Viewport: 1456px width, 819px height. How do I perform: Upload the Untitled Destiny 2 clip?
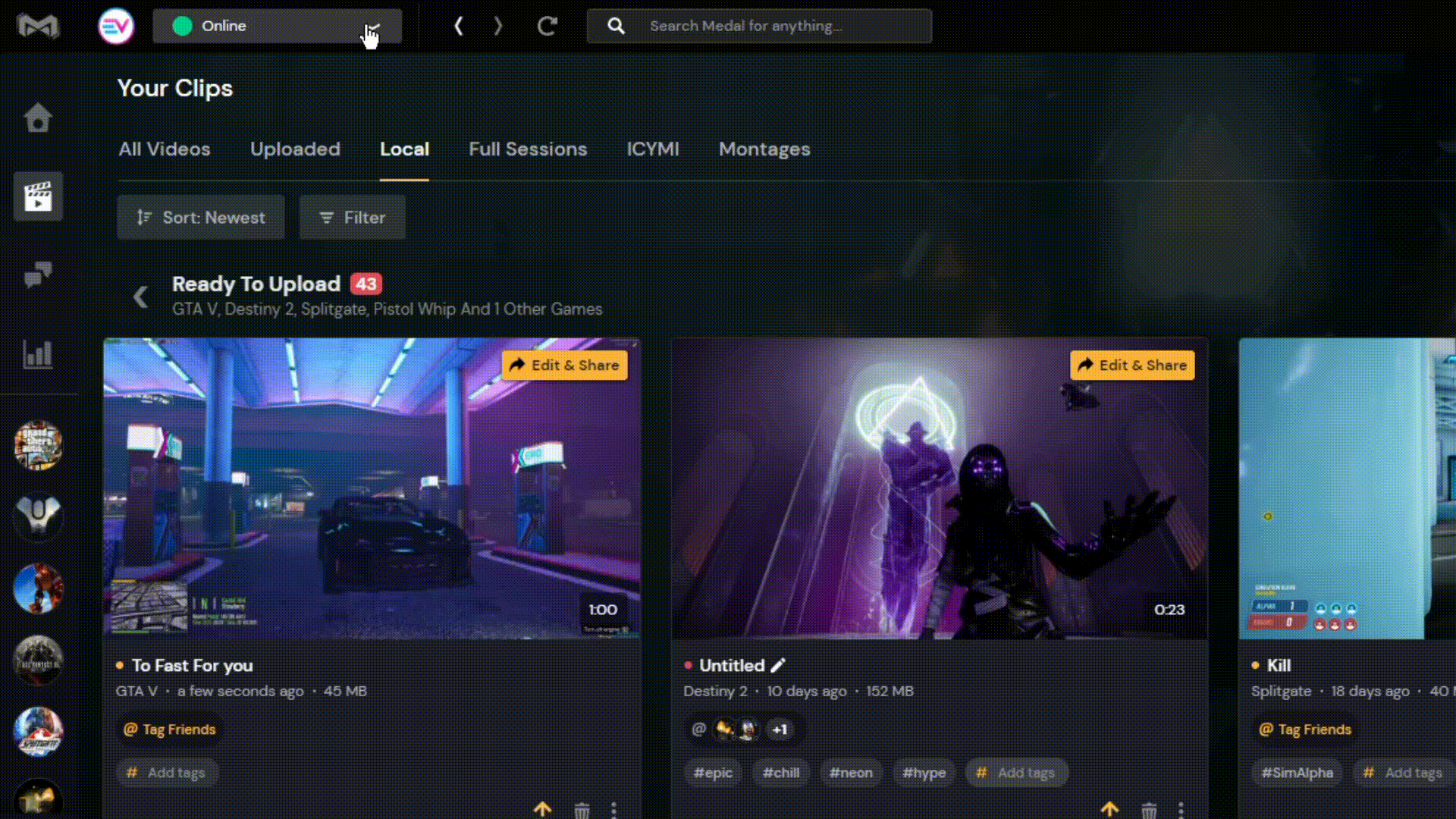click(x=1109, y=809)
